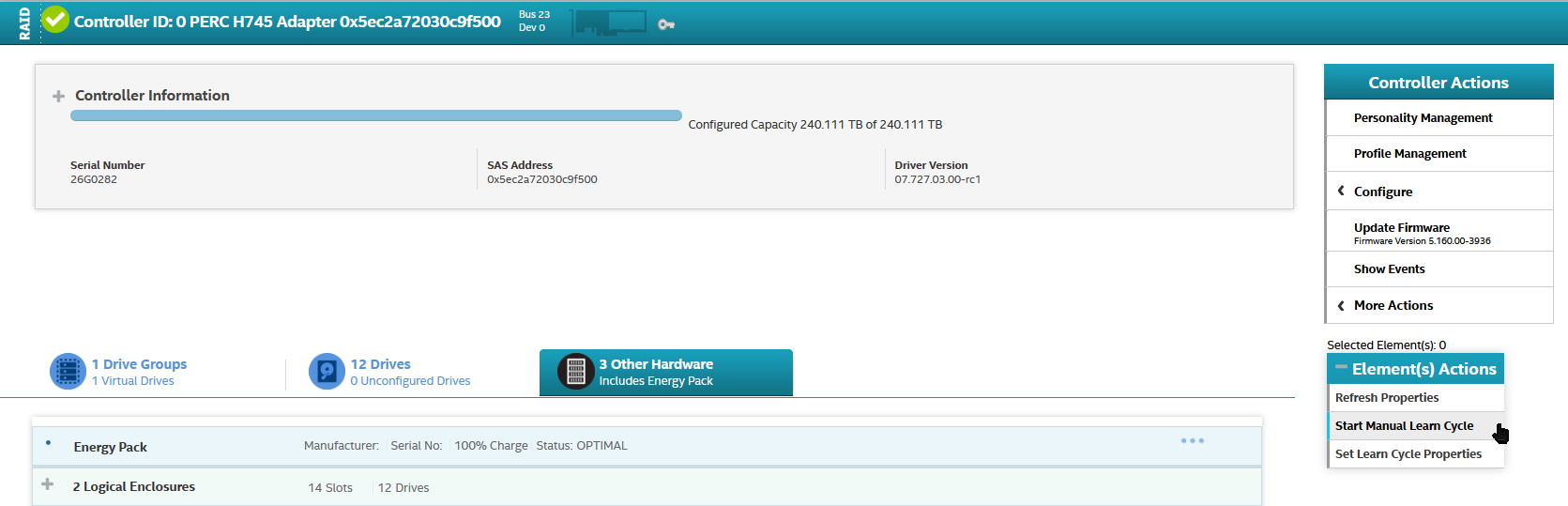Click the configured capacity progress bar
1568x506 pixels.
tap(375, 115)
